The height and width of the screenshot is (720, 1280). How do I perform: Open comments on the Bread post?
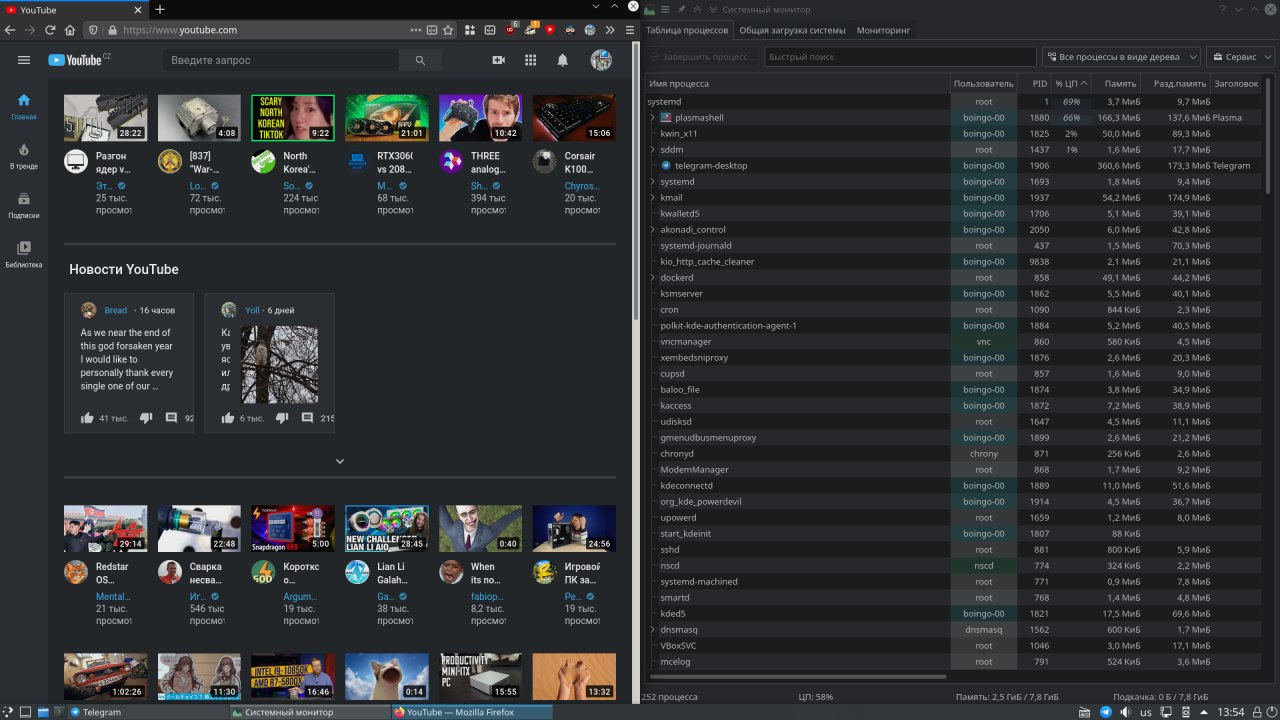pyautogui.click(x=171, y=418)
